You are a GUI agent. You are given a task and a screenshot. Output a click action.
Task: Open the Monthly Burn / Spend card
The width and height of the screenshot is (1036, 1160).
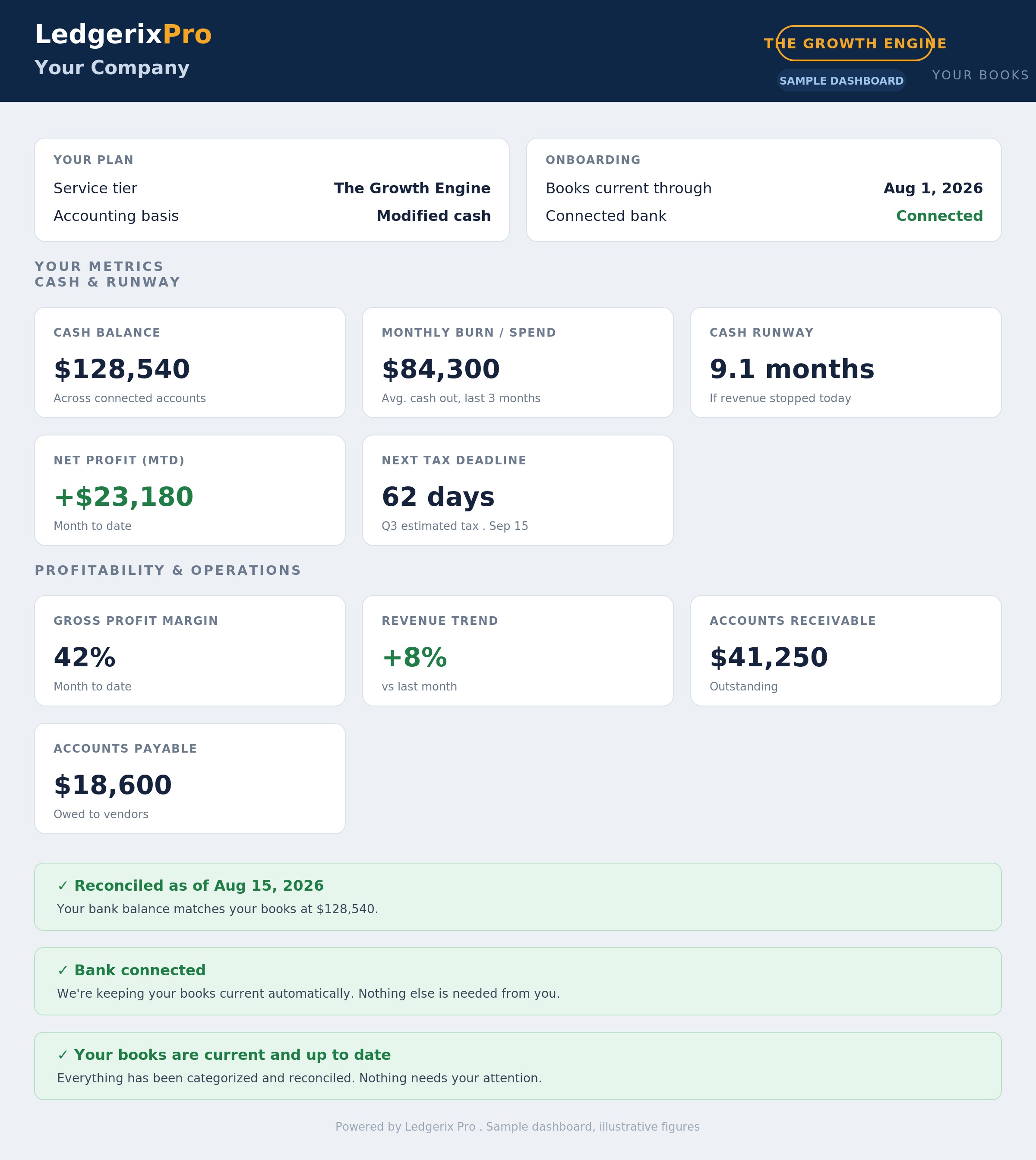coord(518,362)
